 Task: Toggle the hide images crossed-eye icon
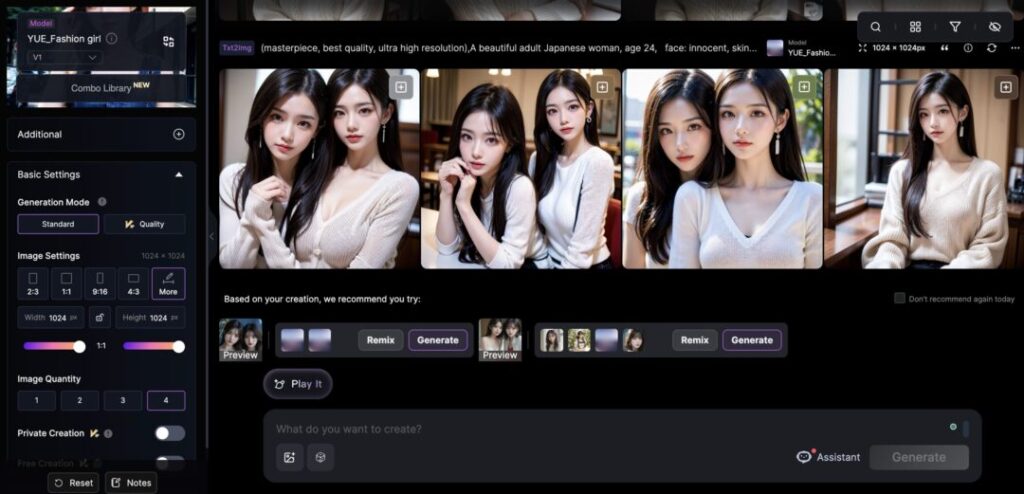tap(994, 27)
